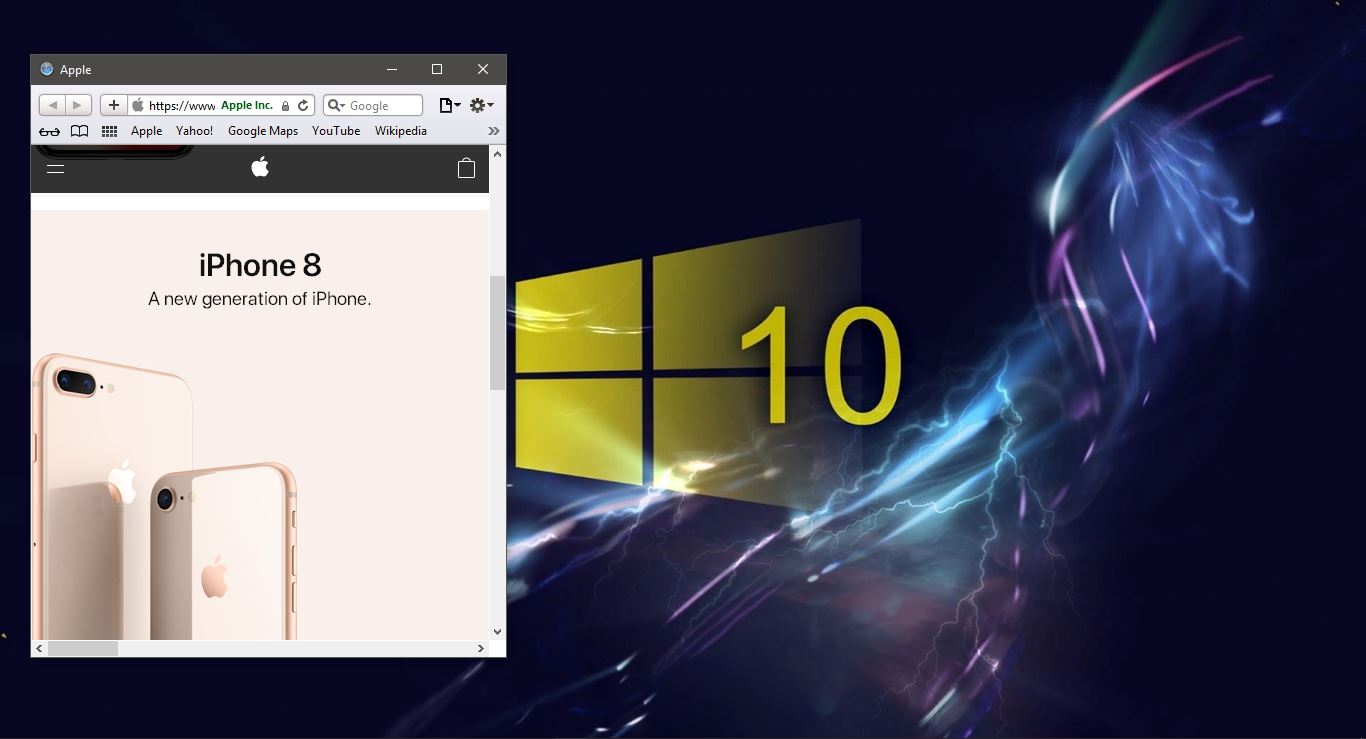Go forward with the right arrow button

[79, 105]
